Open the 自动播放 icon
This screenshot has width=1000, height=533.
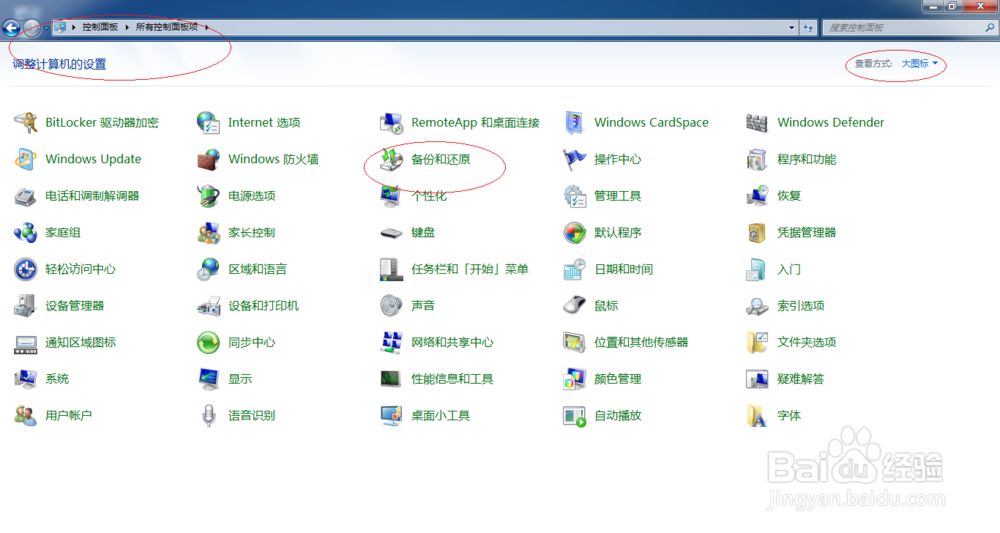coord(574,416)
